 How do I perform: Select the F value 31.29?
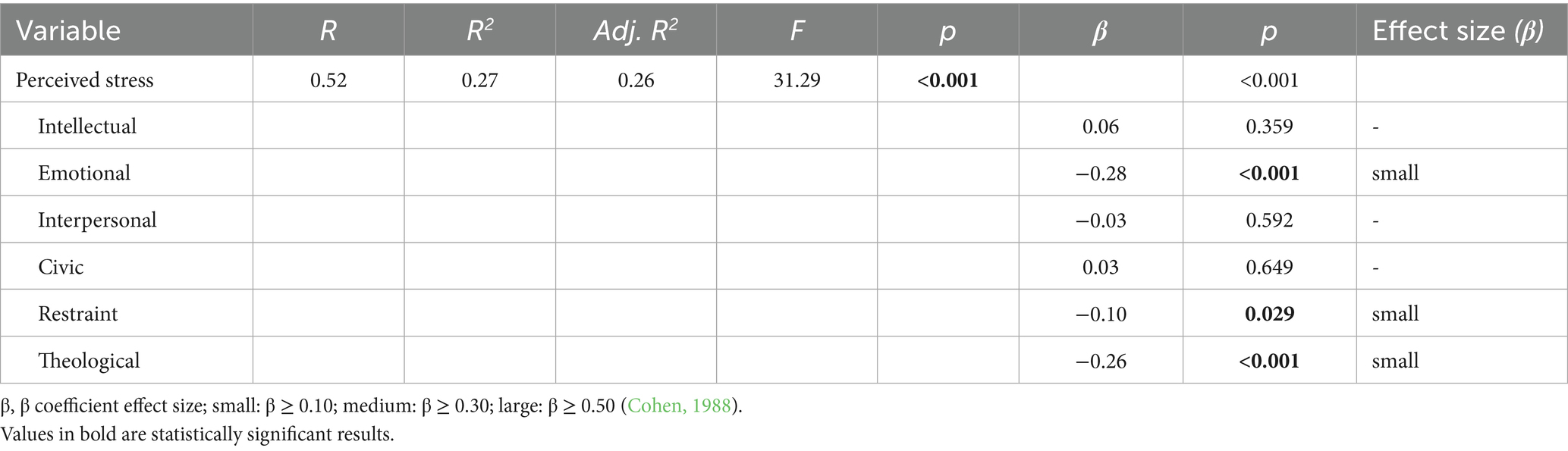click(x=797, y=80)
